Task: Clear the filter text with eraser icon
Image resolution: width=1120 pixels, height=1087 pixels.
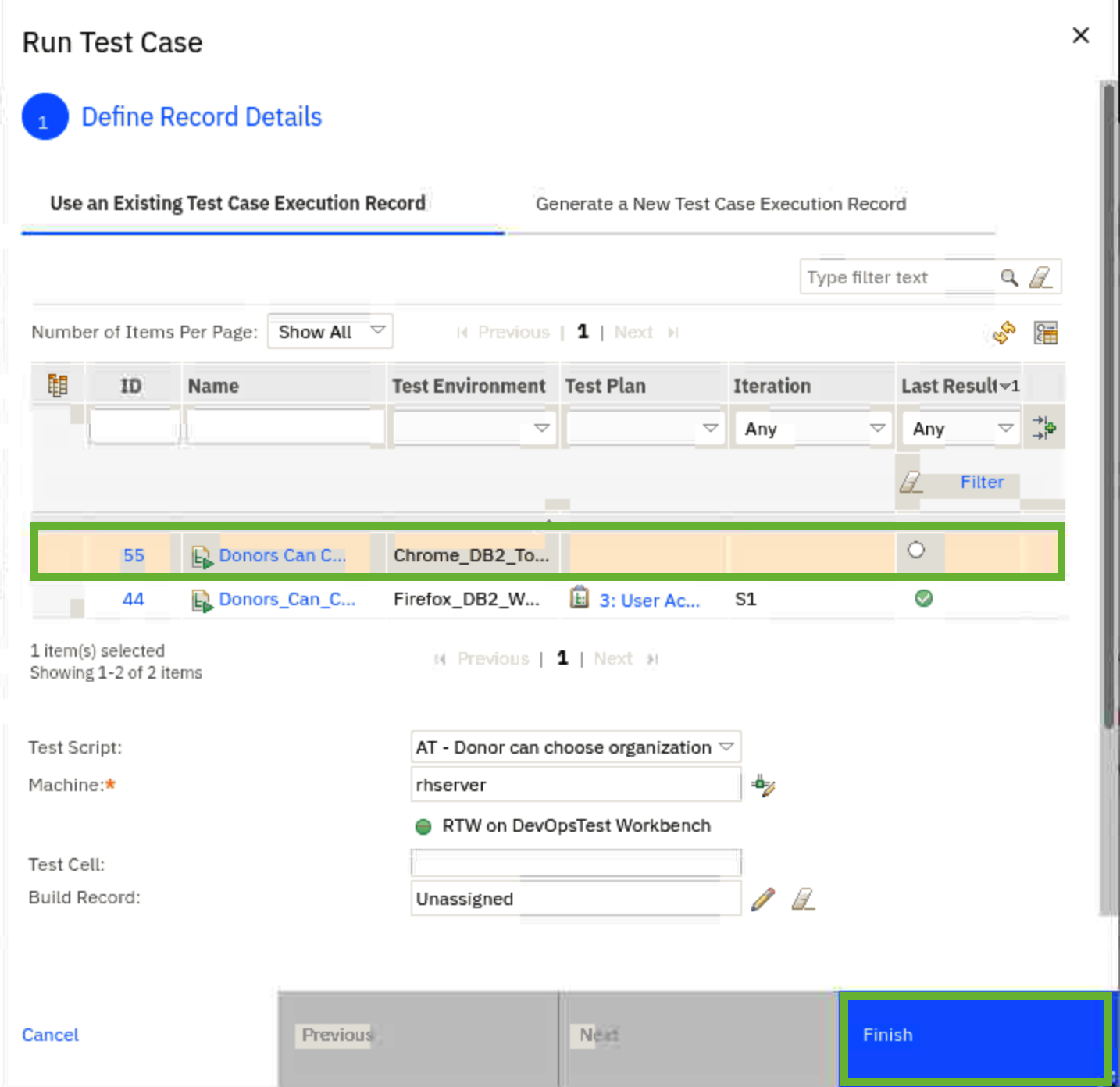Action: (1040, 277)
